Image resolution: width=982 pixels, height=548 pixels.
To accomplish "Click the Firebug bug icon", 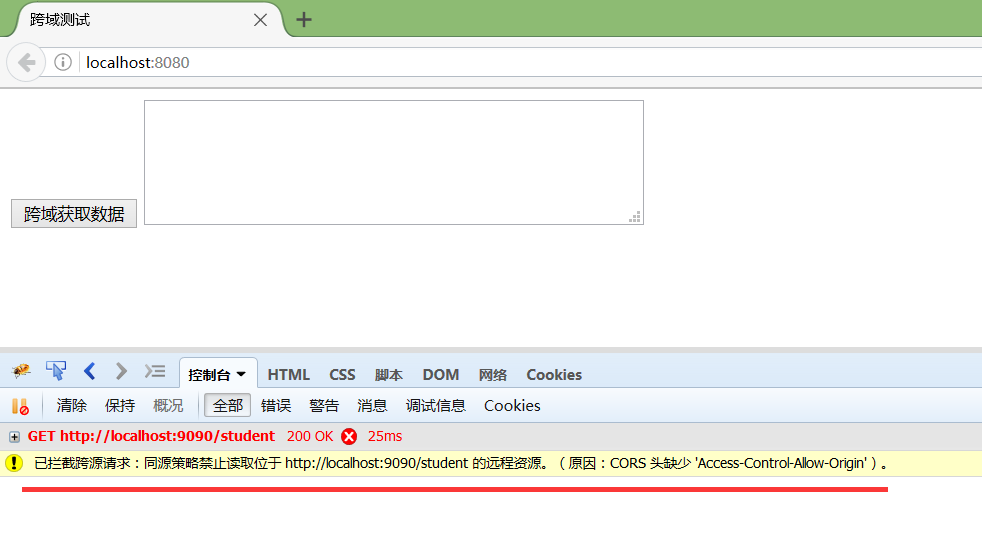I will coord(21,371).
